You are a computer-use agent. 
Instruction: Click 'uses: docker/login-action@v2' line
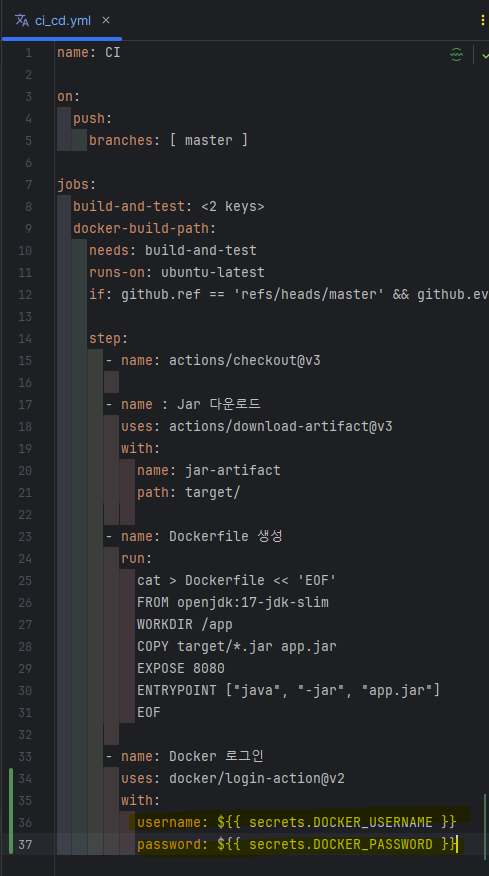point(232,778)
